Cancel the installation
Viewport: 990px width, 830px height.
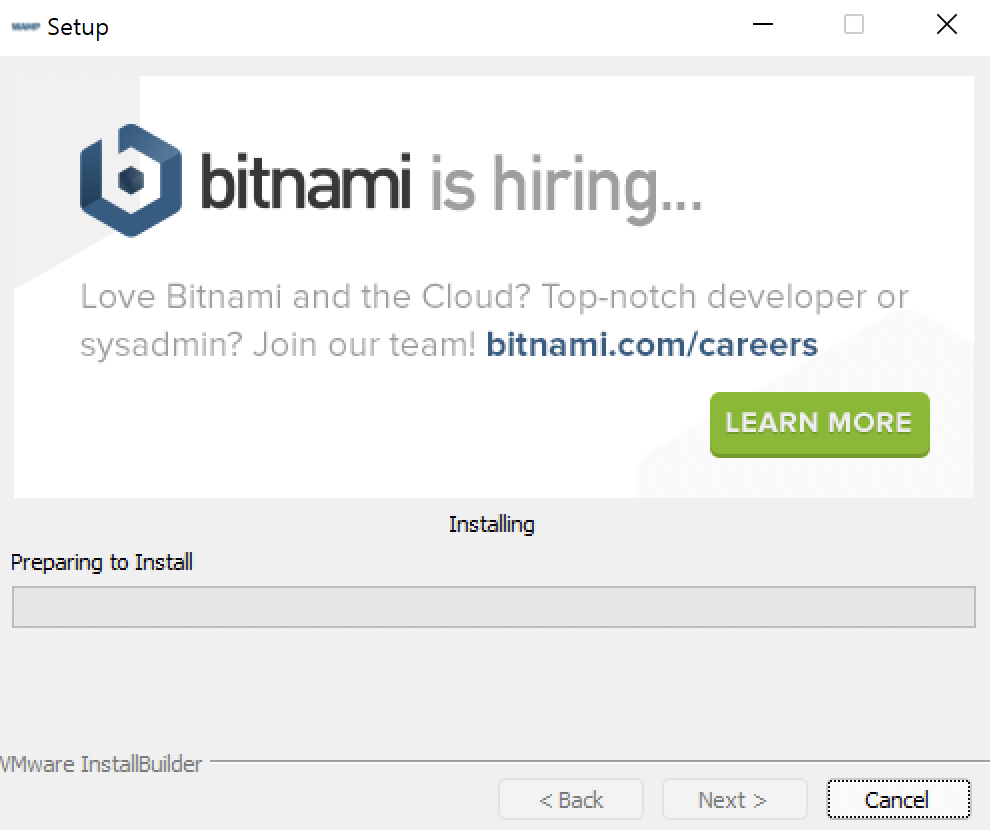tap(898, 800)
